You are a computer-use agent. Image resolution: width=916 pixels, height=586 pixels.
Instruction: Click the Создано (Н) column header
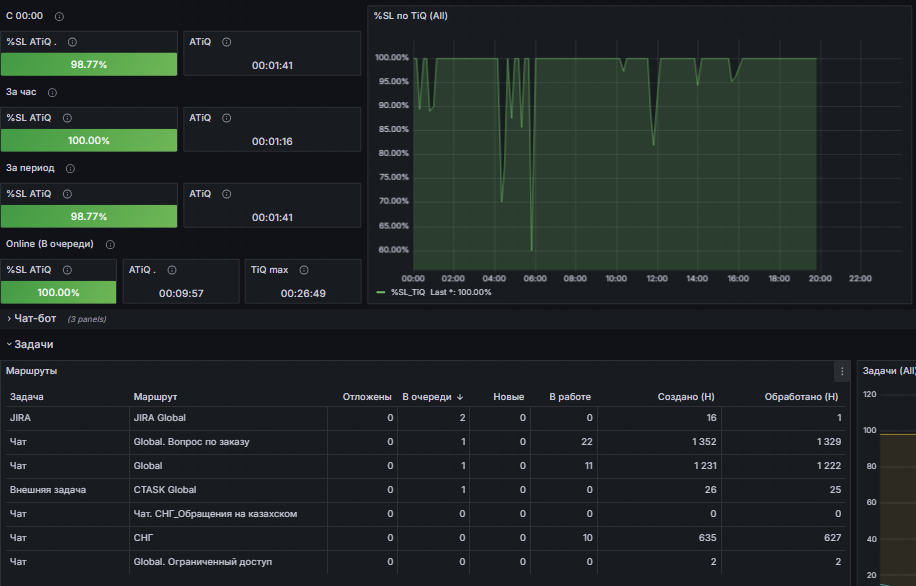tap(684, 397)
